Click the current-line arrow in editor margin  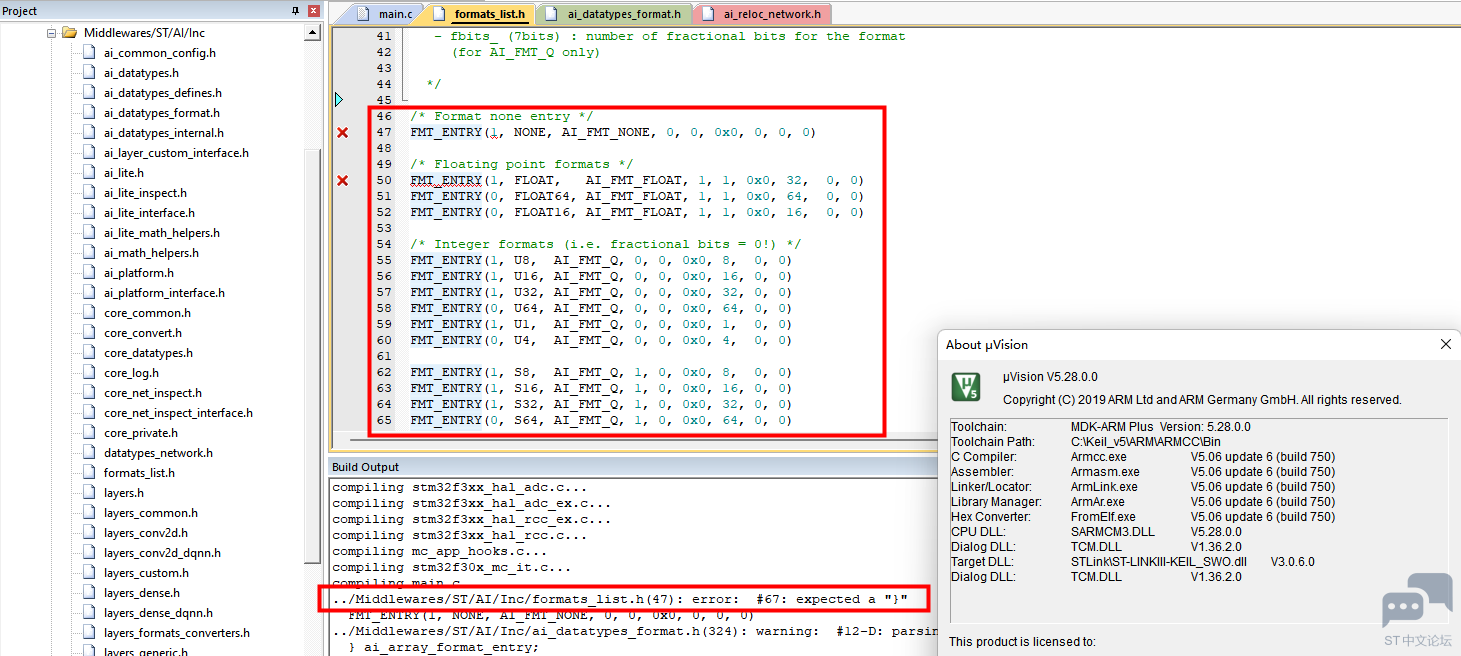point(339,99)
